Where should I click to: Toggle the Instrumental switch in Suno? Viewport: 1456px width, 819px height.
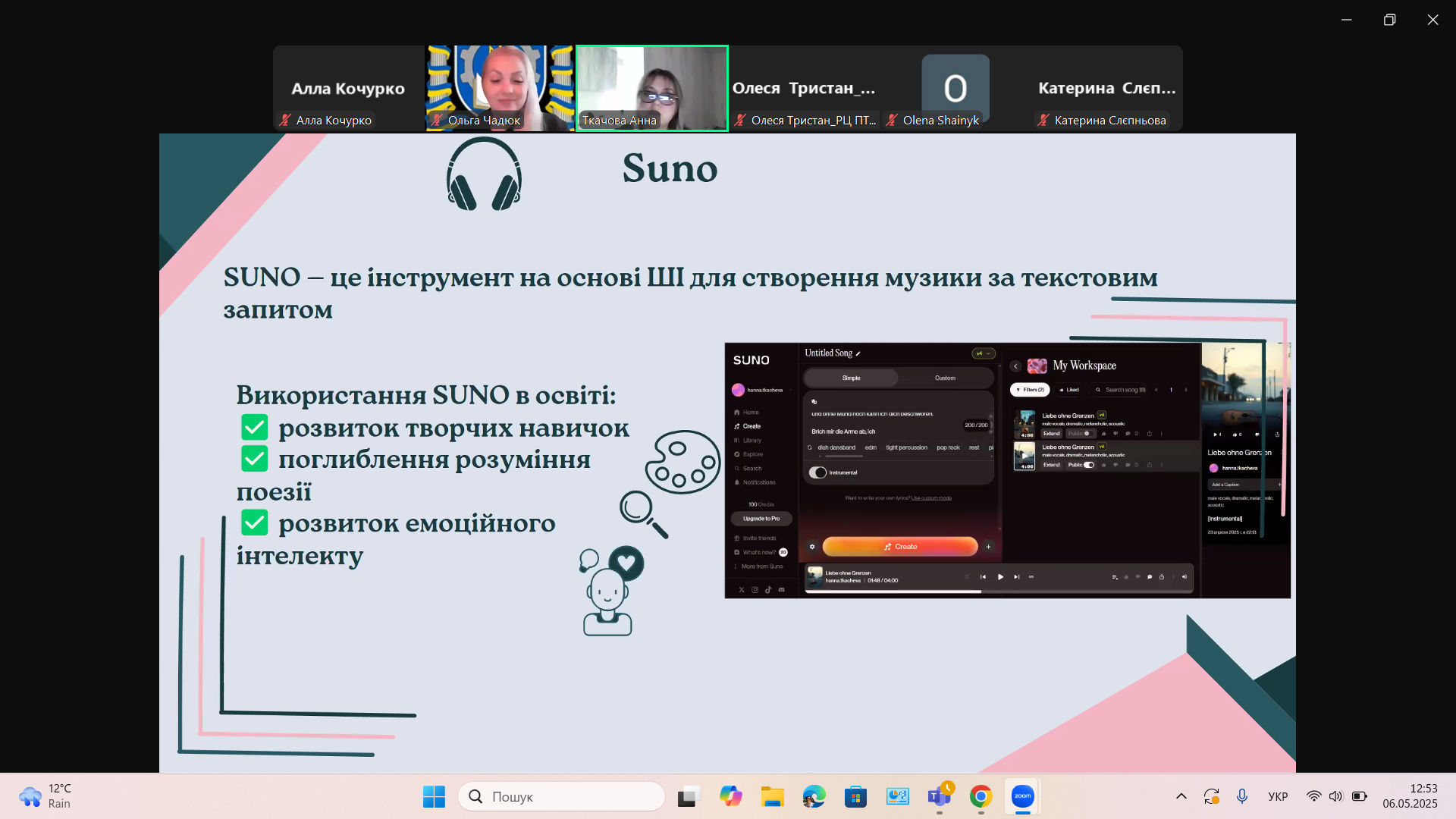[x=817, y=472]
